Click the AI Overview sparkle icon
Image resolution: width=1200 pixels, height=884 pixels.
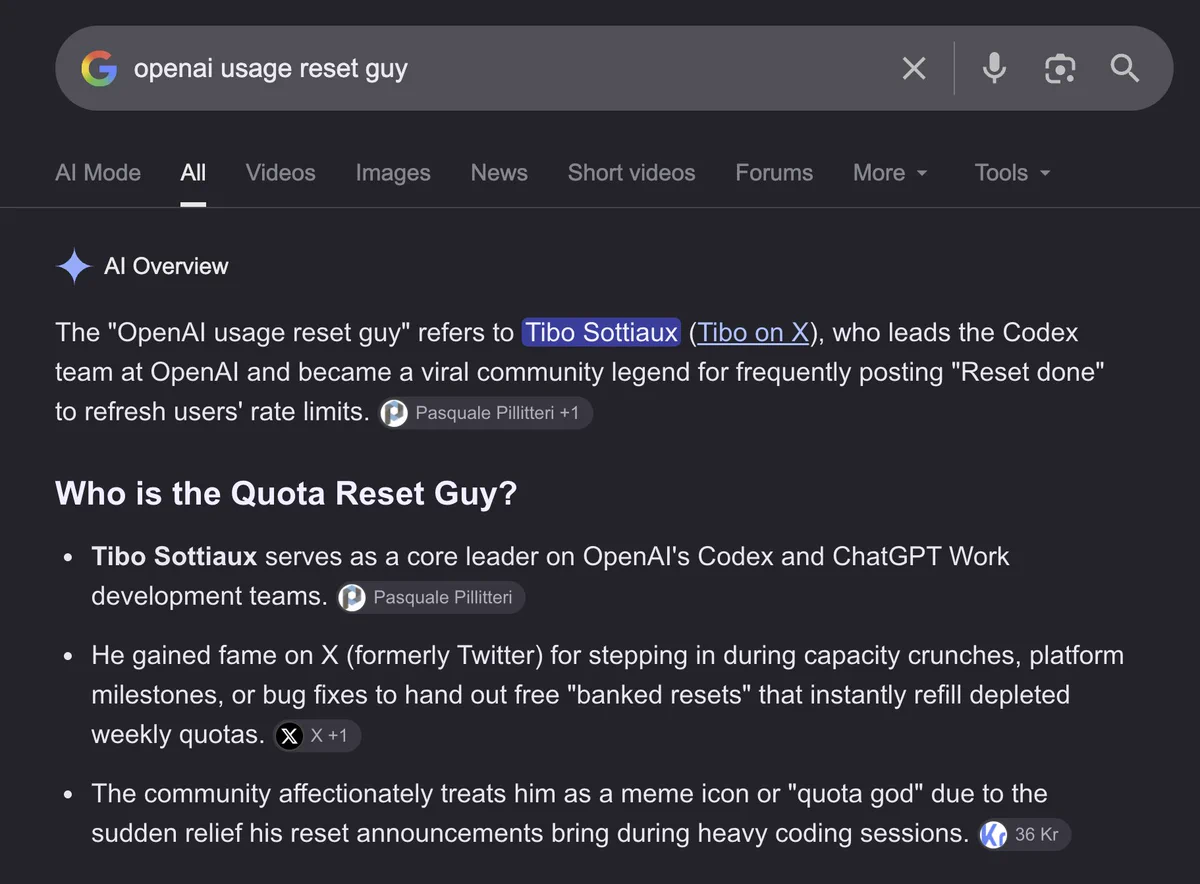[x=74, y=266]
